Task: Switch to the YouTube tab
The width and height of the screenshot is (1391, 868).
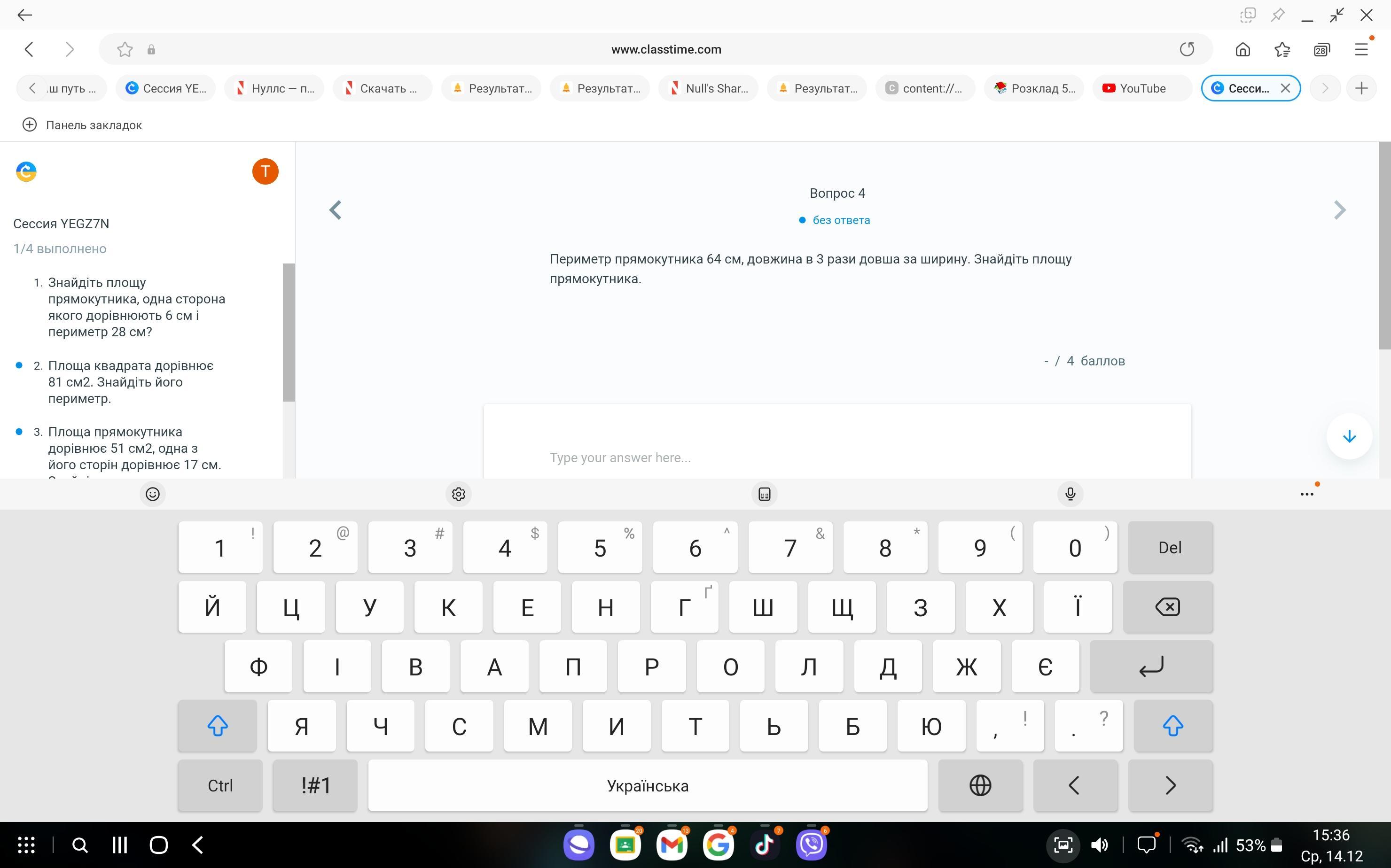Action: tap(1142, 88)
